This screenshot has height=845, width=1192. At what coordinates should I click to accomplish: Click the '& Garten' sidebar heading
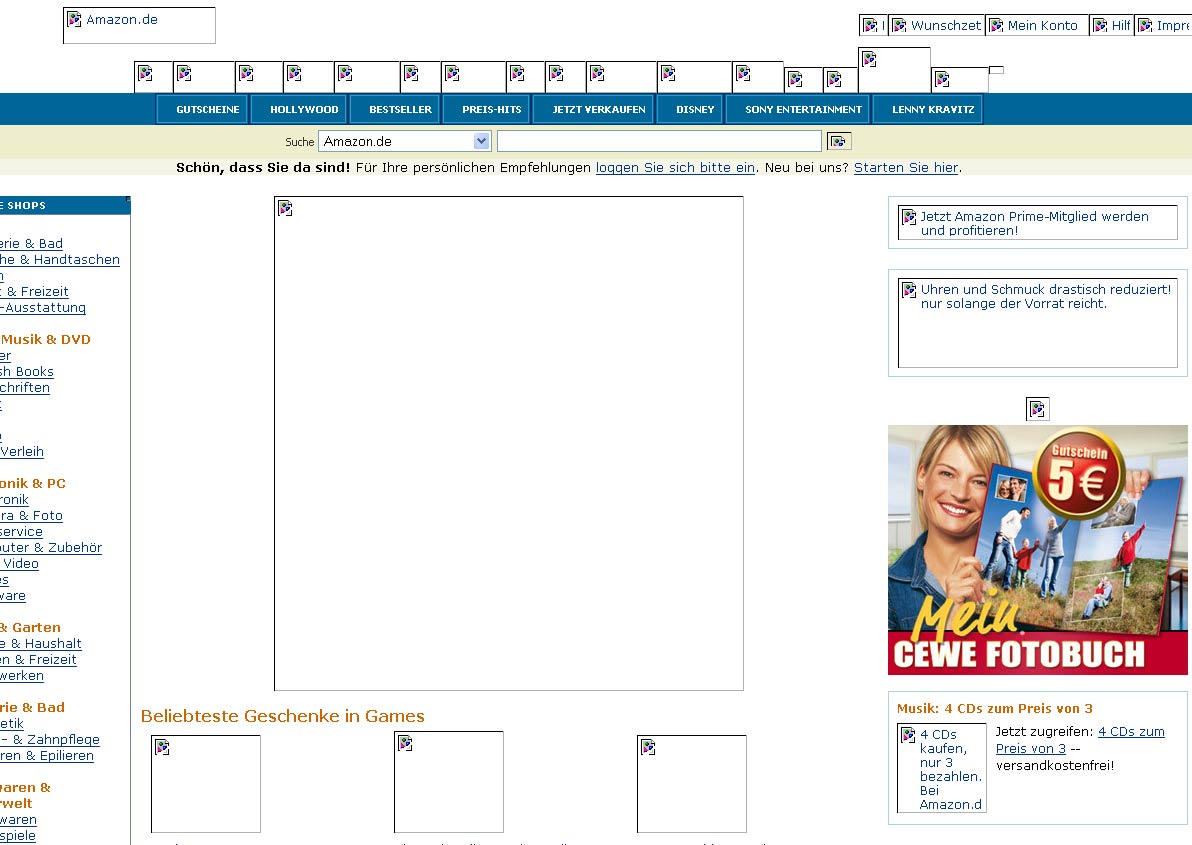30,628
